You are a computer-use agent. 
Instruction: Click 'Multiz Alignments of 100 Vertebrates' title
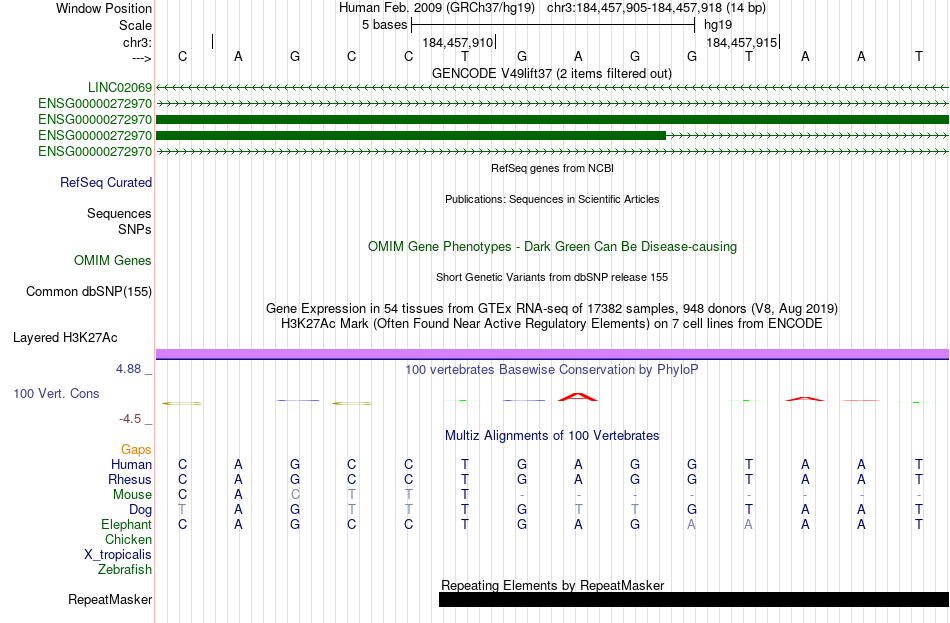coord(552,436)
